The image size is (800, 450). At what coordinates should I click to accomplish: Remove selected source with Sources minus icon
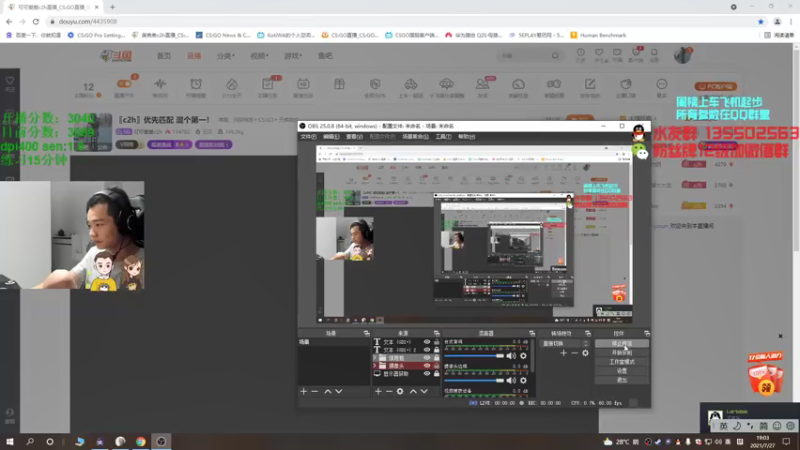point(389,391)
